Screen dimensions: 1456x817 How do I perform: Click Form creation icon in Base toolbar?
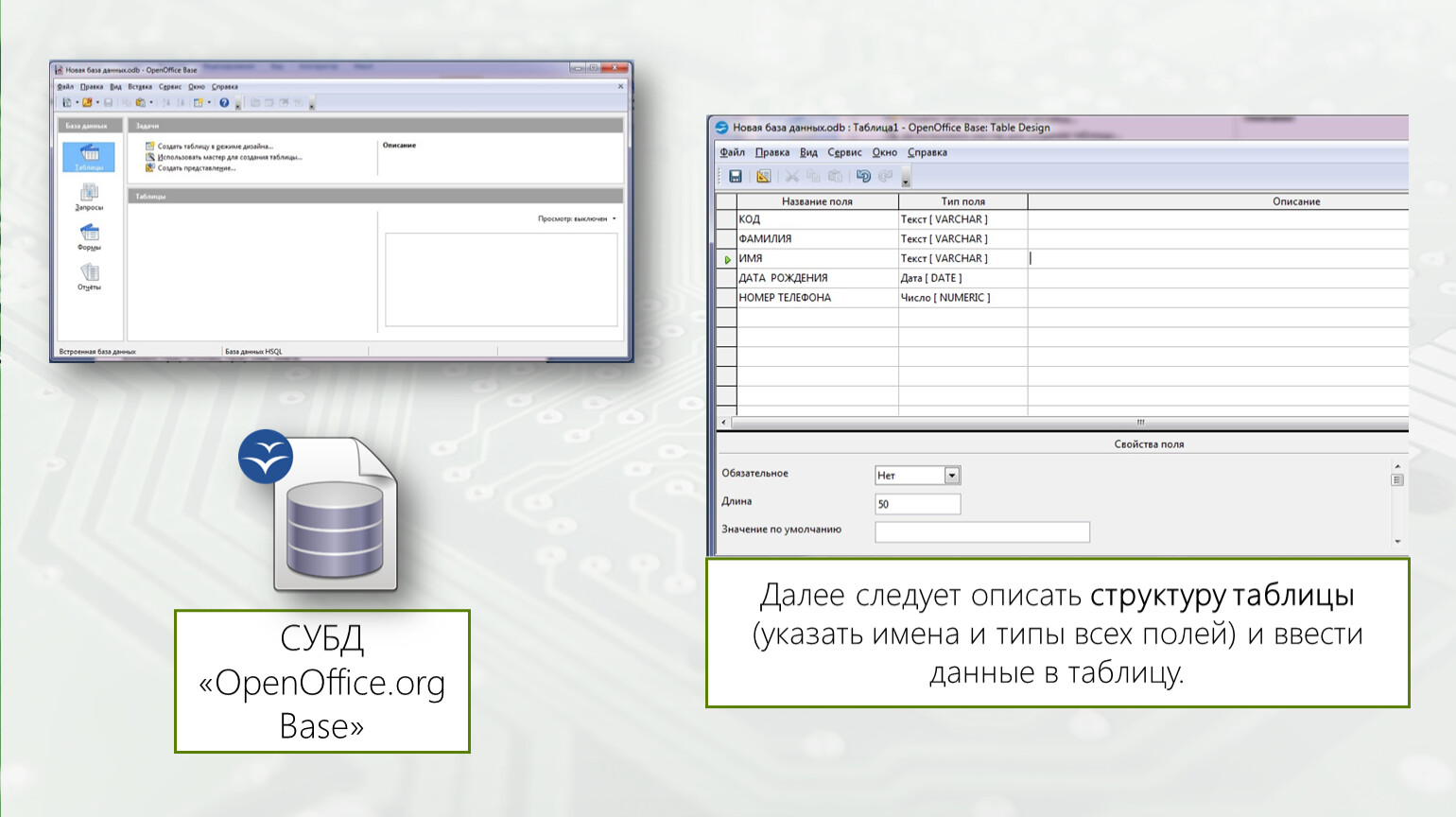coord(198,102)
